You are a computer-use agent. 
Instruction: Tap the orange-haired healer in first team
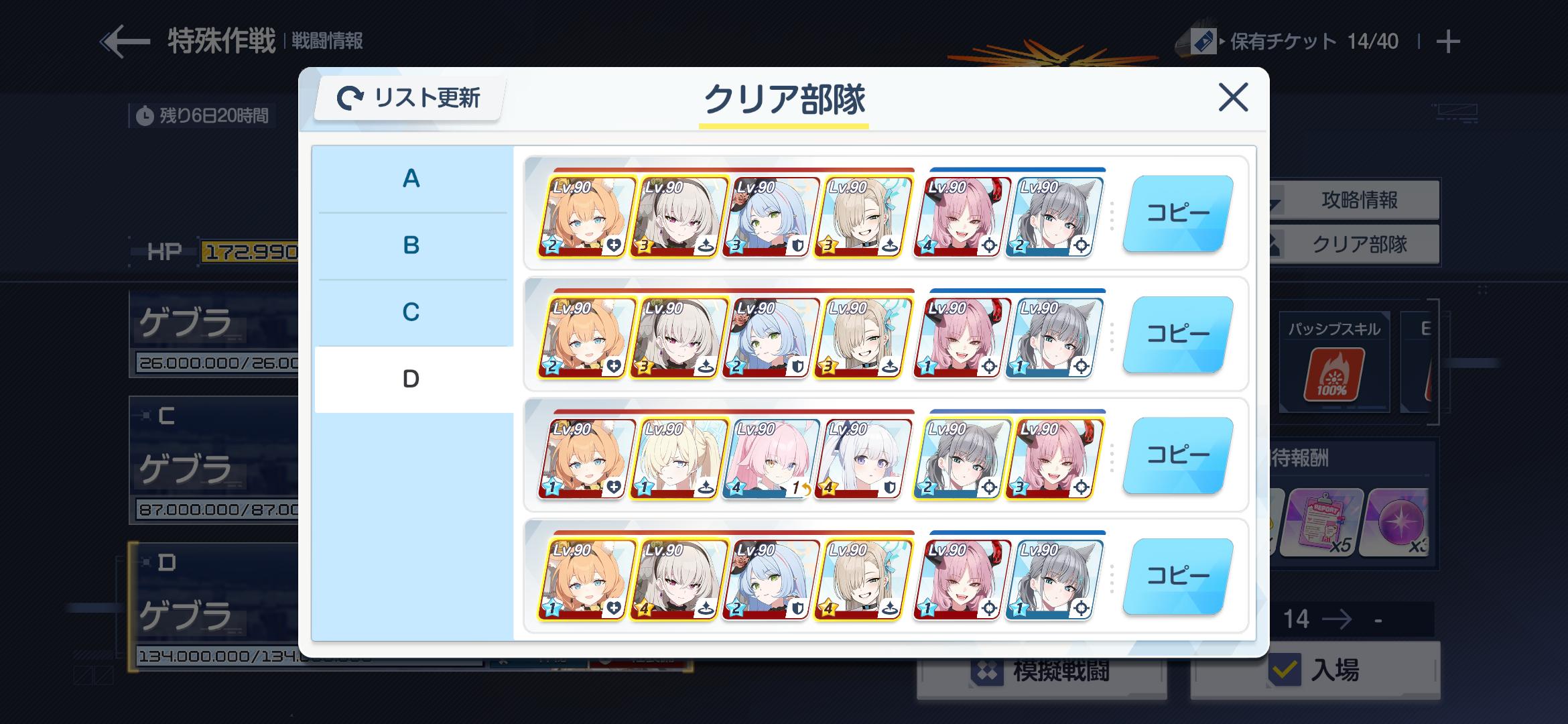coord(586,216)
